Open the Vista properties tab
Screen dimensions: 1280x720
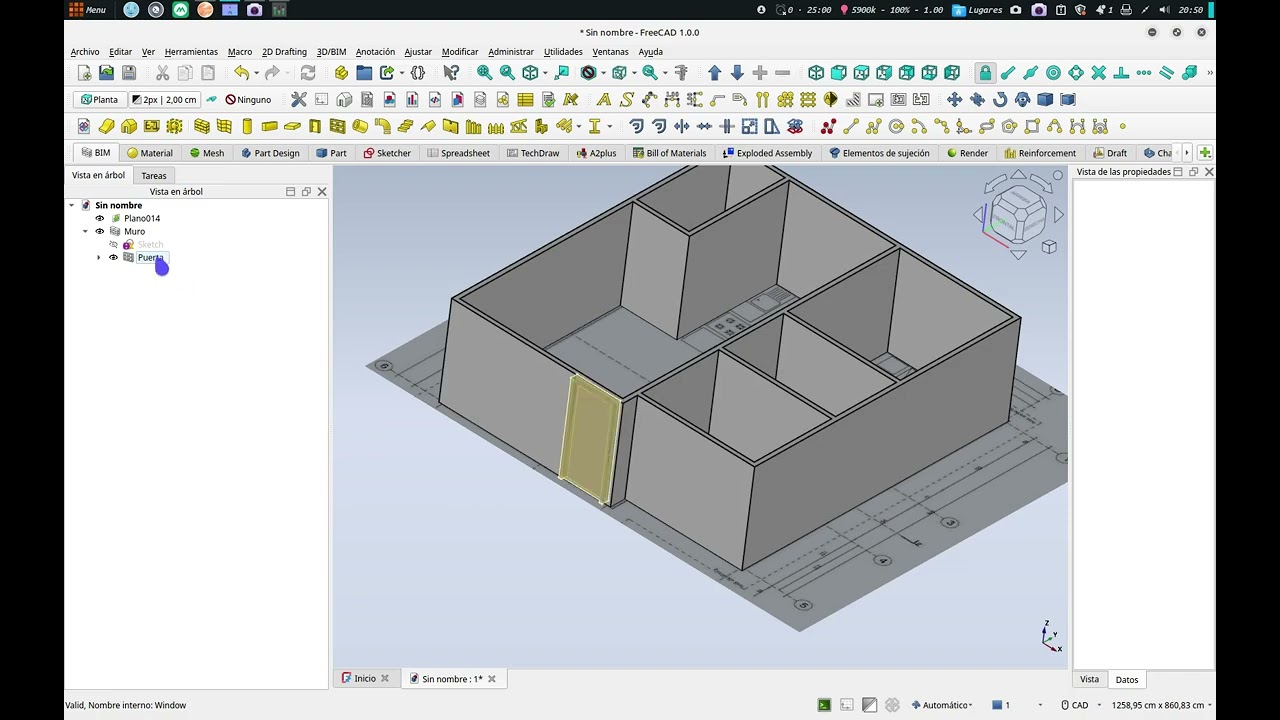coord(1089,679)
